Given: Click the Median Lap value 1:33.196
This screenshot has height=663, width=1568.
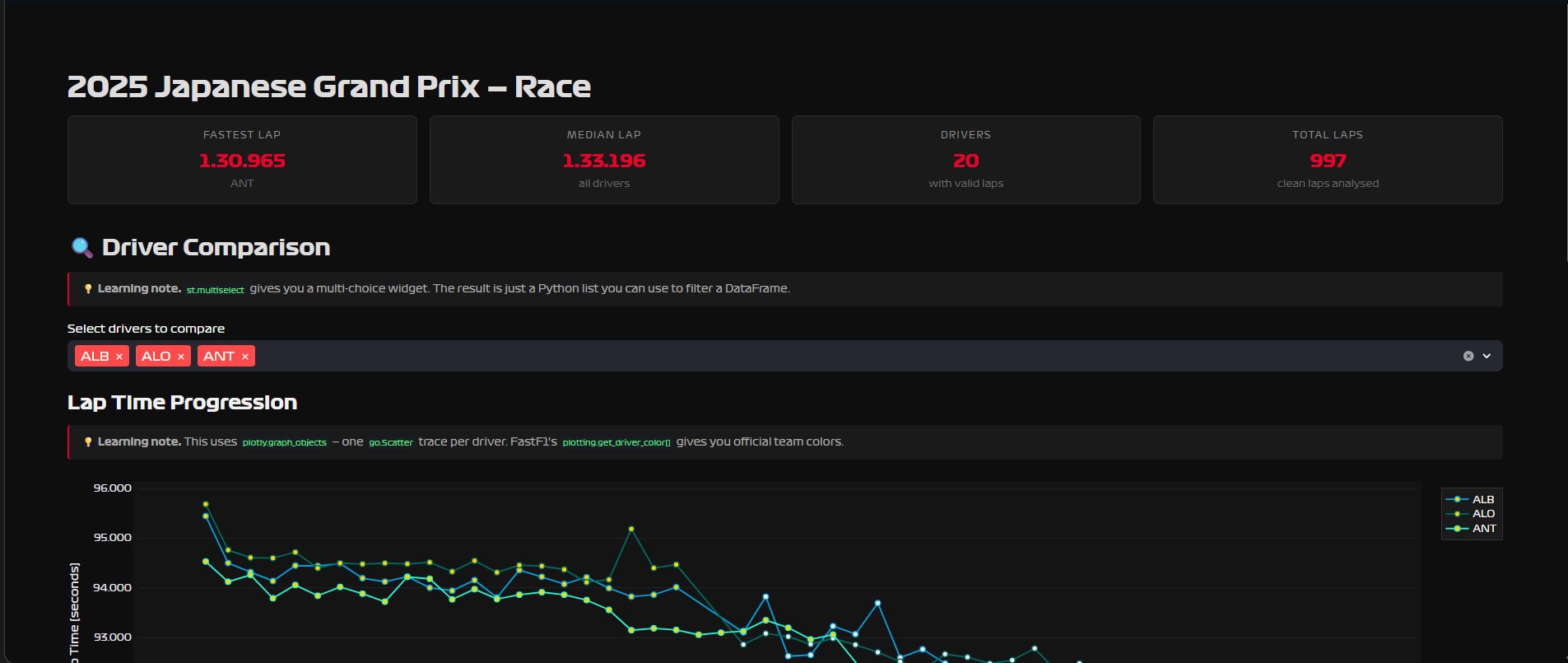Looking at the screenshot, I should point(604,161).
